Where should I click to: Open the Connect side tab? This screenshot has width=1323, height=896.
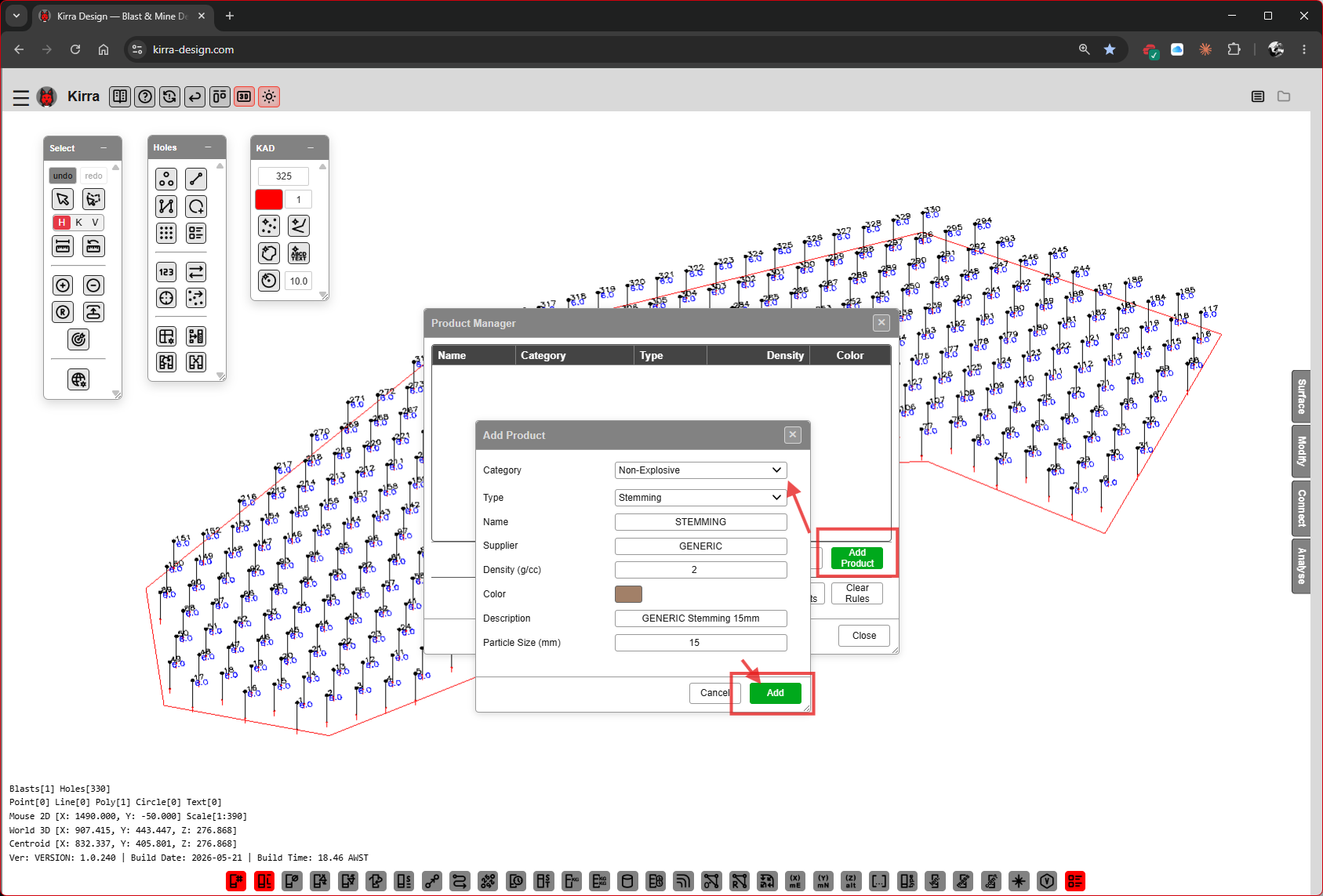pyautogui.click(x=1301, y=508)
